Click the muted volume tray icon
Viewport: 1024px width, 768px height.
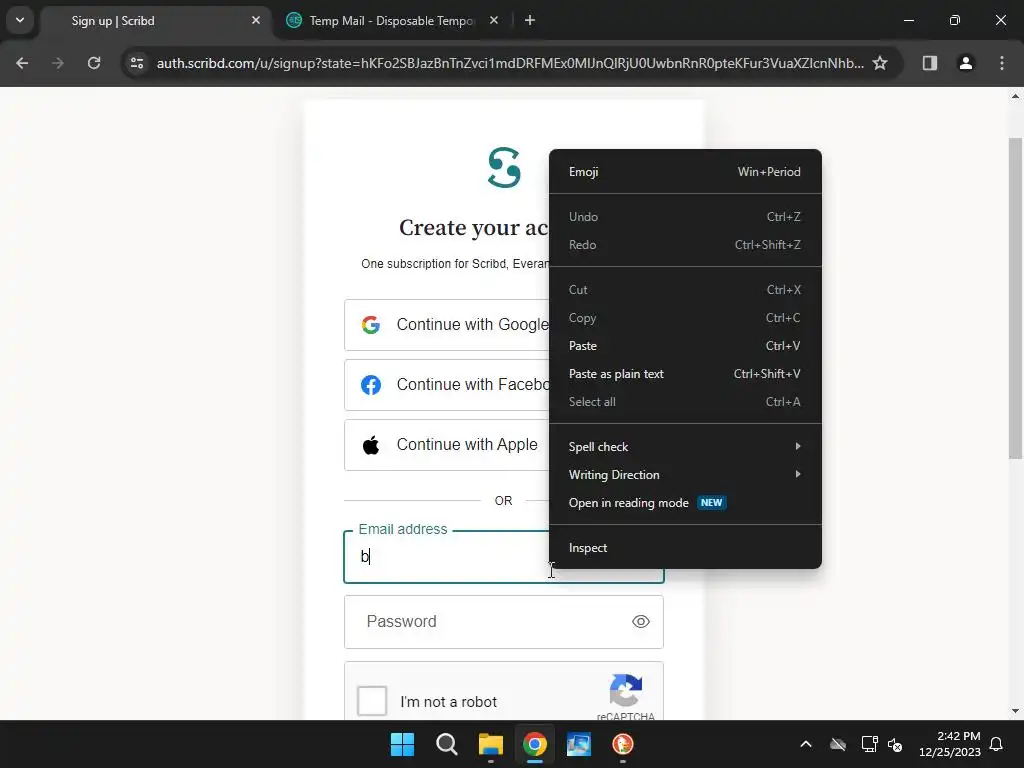895,745
